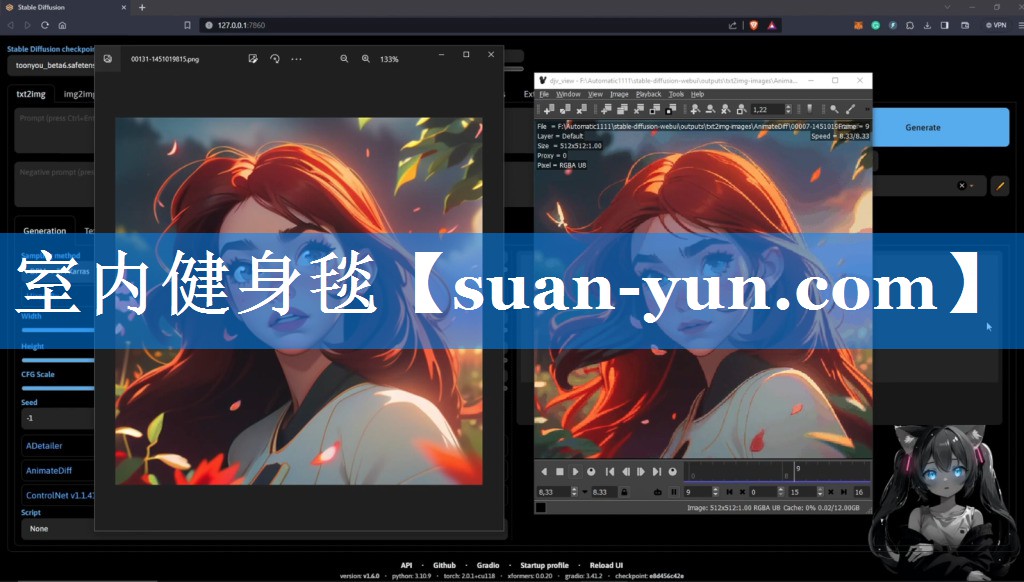Switch to the txt2img tab
The image size is (1024, 582).
pos(31,94)
